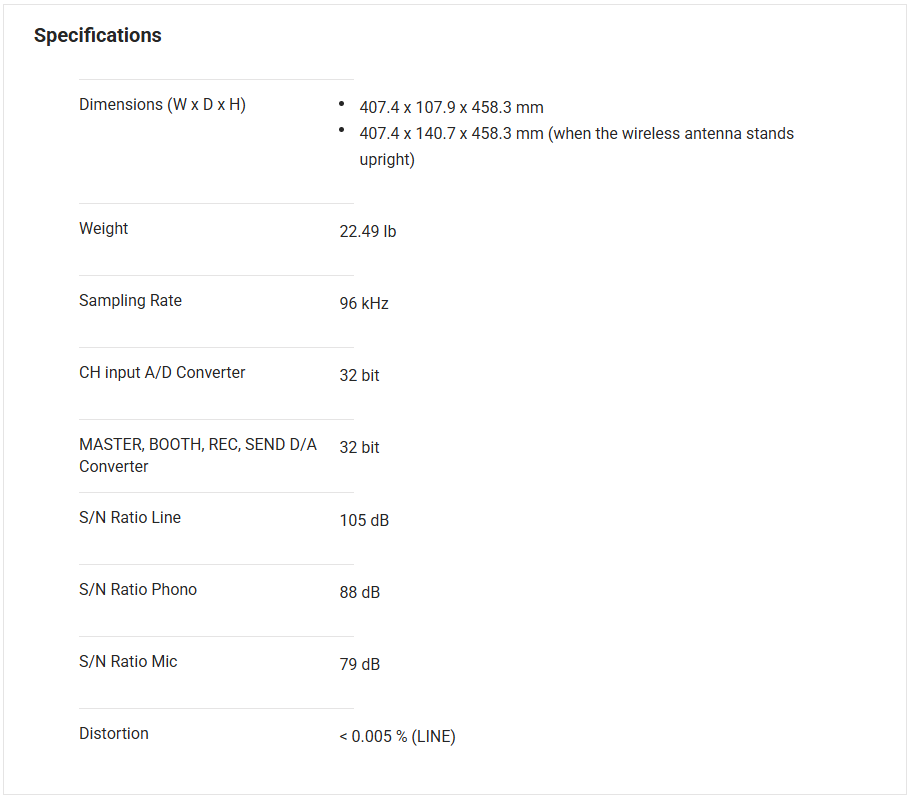Click the 105 dB value
Viewport: 912px width, 798px height.
coord(364,520)
